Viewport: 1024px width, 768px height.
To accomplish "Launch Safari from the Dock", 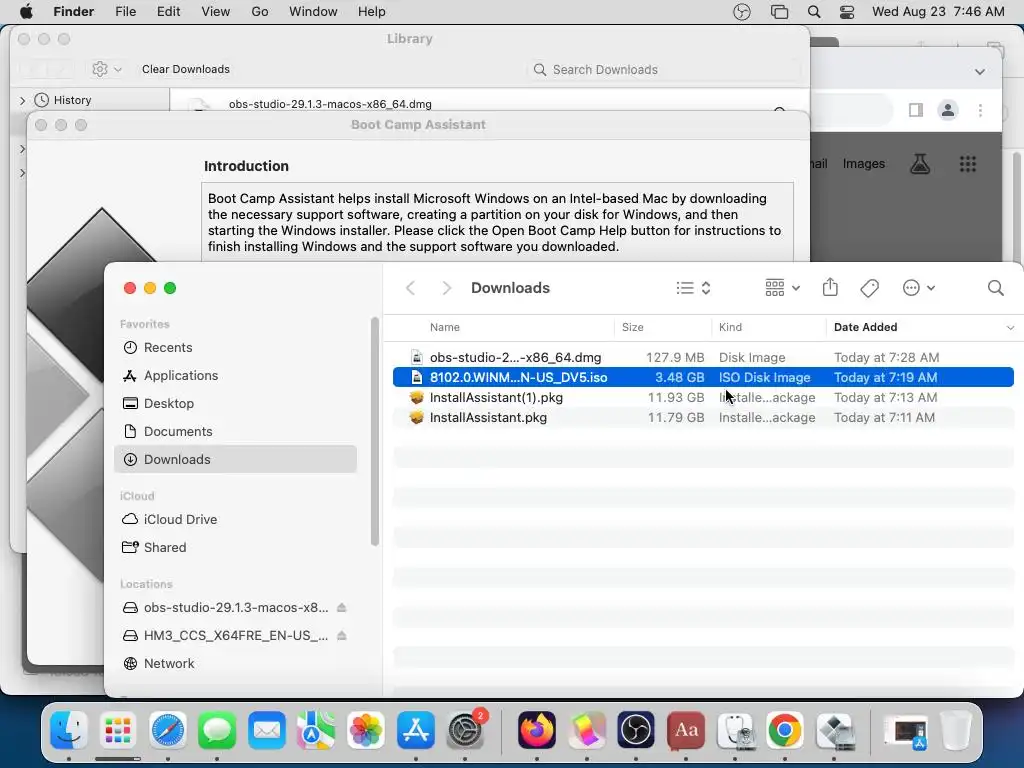I will [168, 730].
